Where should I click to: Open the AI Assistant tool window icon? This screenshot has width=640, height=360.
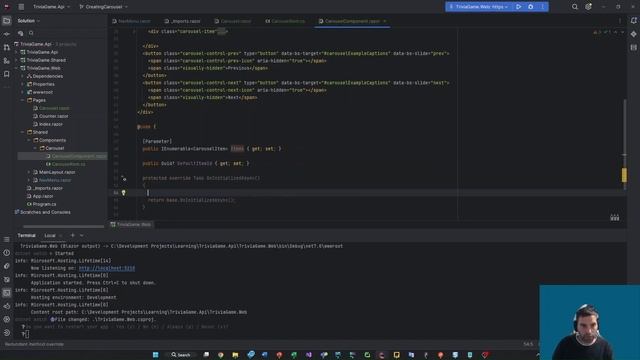pyautogui.click(x=633, y=34)
